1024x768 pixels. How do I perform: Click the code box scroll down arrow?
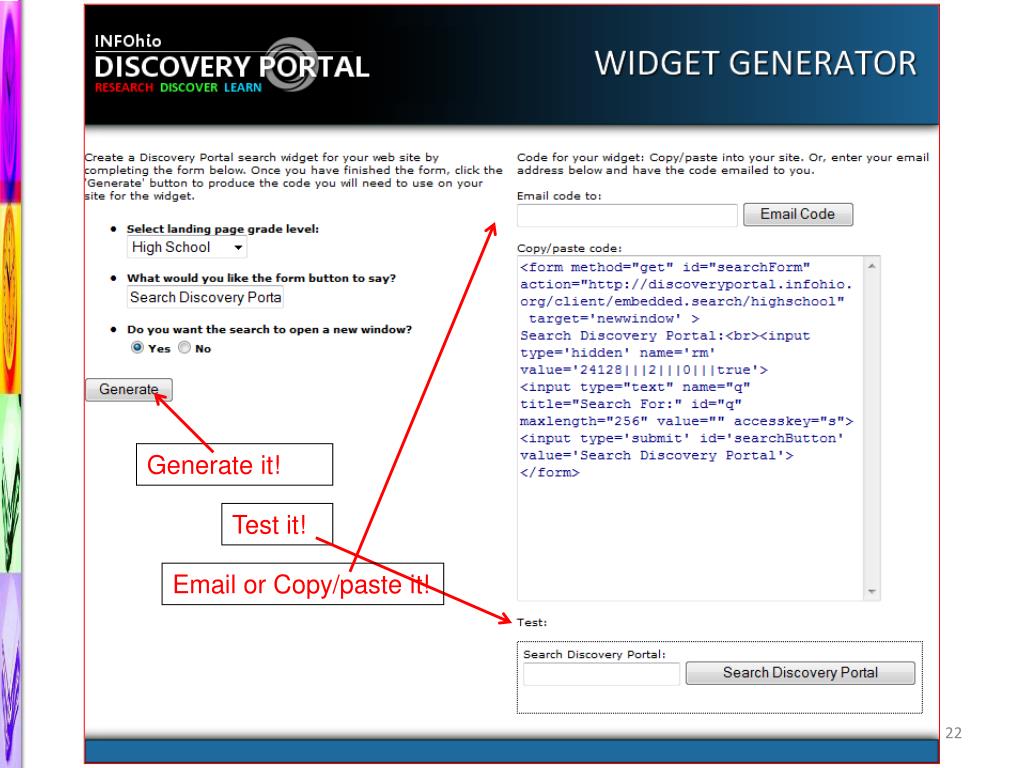(872, 591)
